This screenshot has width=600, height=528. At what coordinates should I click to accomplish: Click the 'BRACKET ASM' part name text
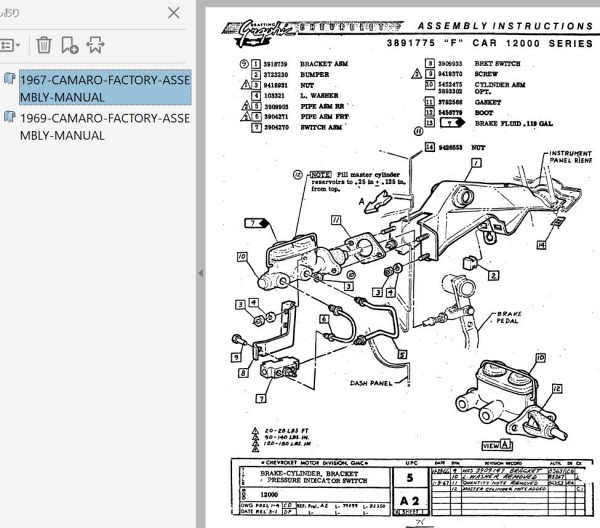[324, 64]
